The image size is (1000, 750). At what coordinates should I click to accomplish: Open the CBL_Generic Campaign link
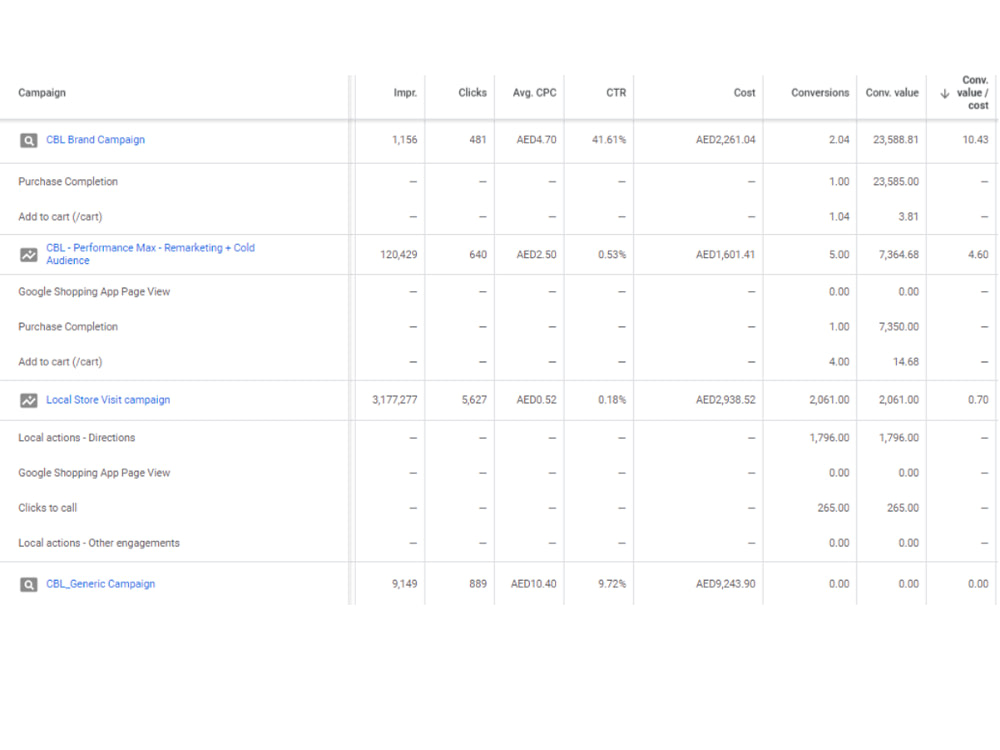101,584
